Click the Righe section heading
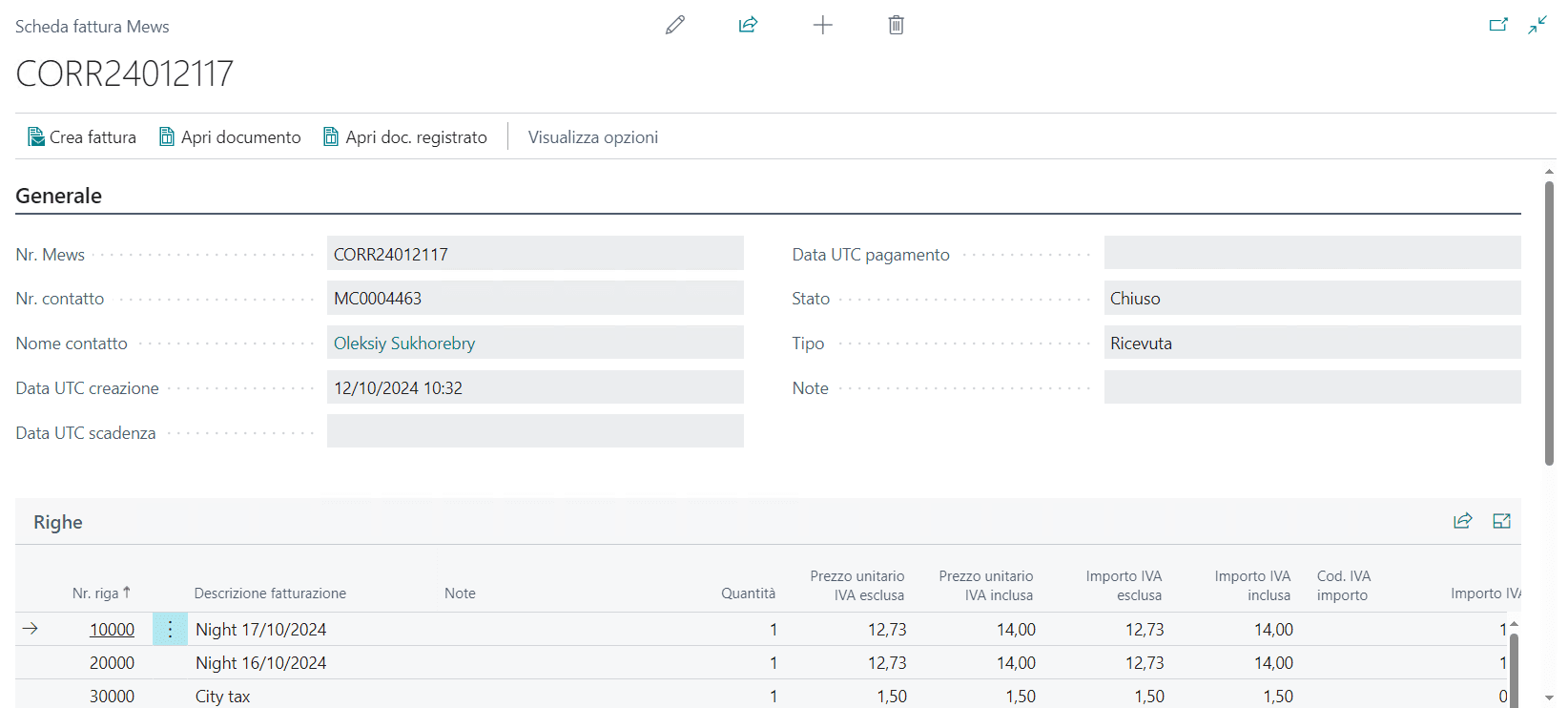The image size is (1568, 708). click(x=58, y=523)
